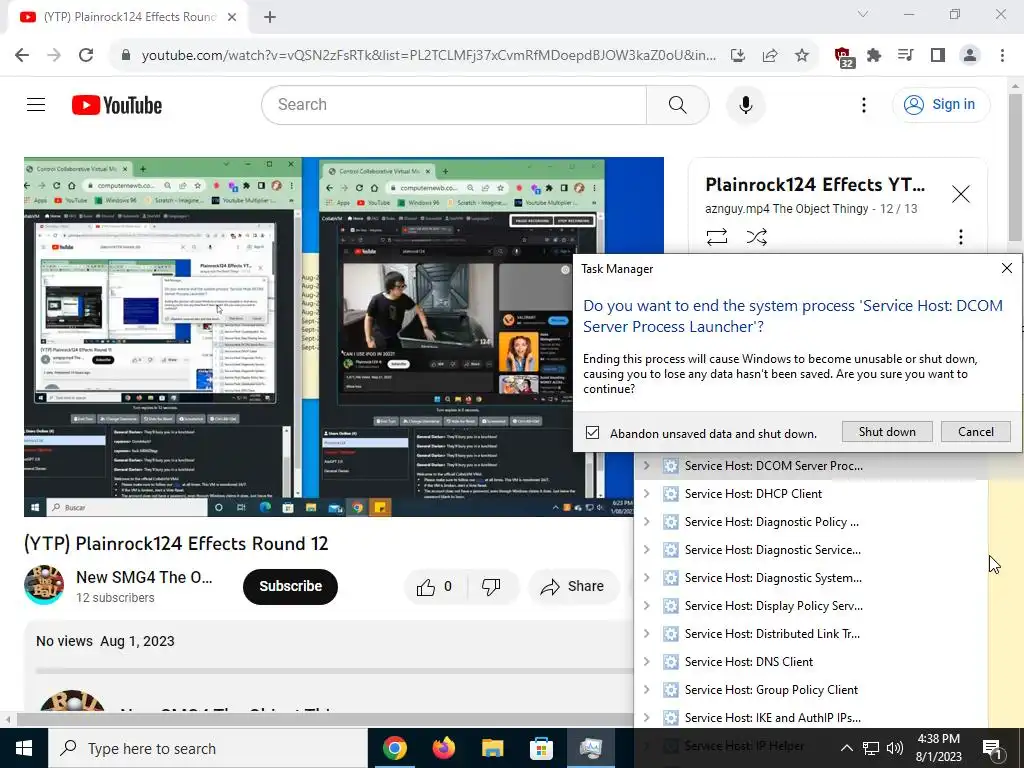Viewport: 1024px width, 768px height.
Task: Open the red extension icon with badge 32
Action: 844,57
